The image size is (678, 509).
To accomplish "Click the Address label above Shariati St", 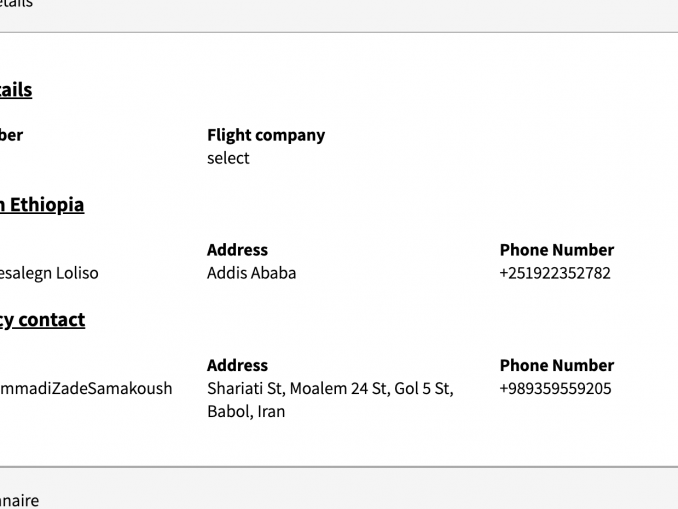I will tap(237, 365).
